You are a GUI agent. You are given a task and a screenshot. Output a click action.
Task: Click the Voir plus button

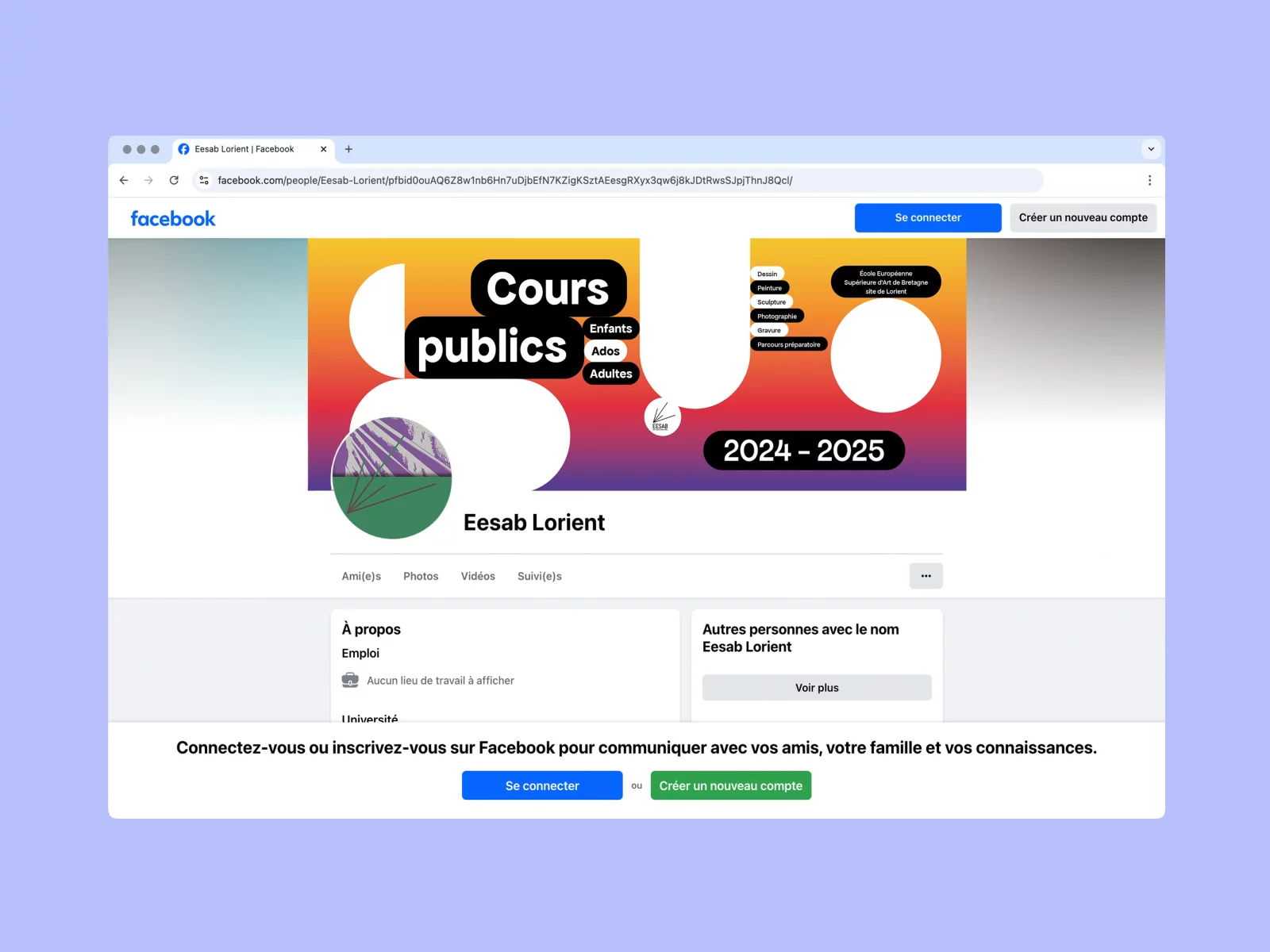point(817,688)
